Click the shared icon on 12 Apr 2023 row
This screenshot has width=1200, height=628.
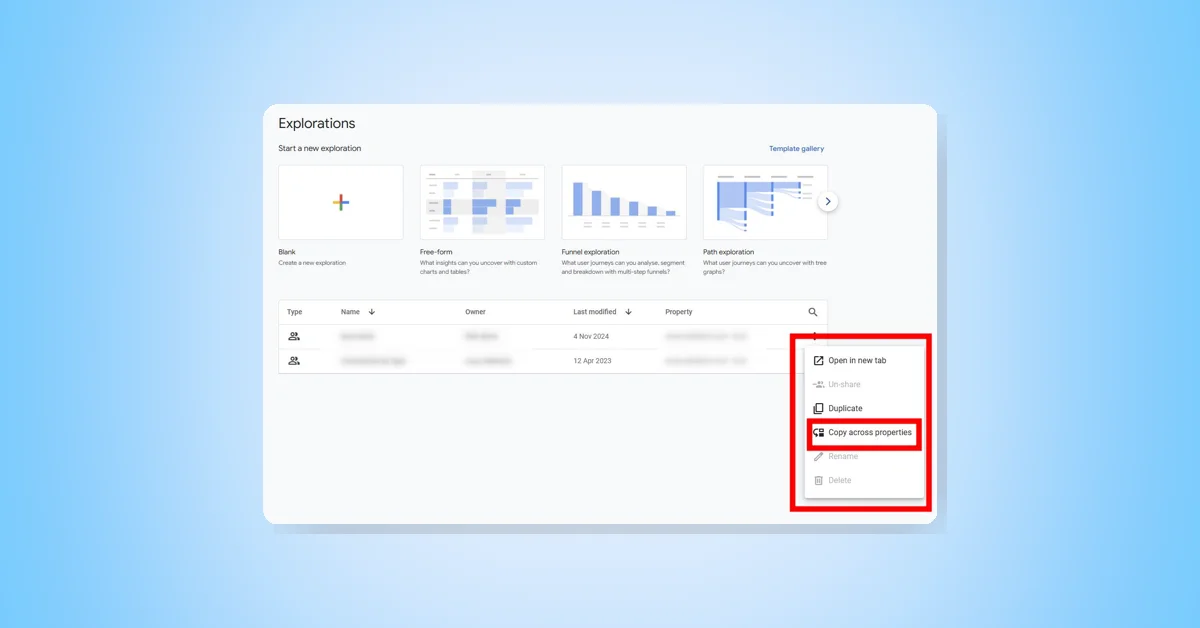(x=294, y=361)
